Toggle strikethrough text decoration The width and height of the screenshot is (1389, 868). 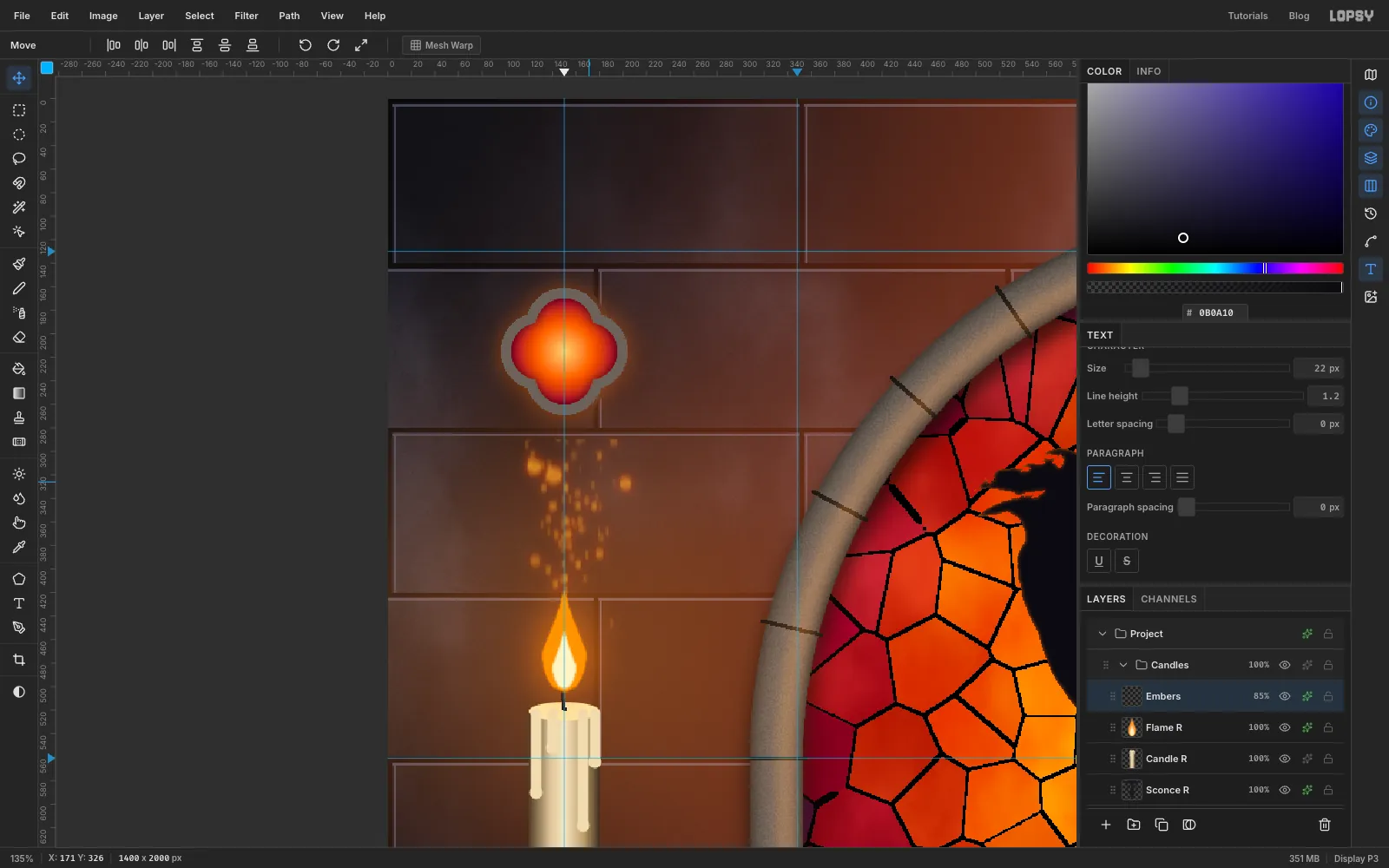pyautogui.click(x=1127, y=561)
